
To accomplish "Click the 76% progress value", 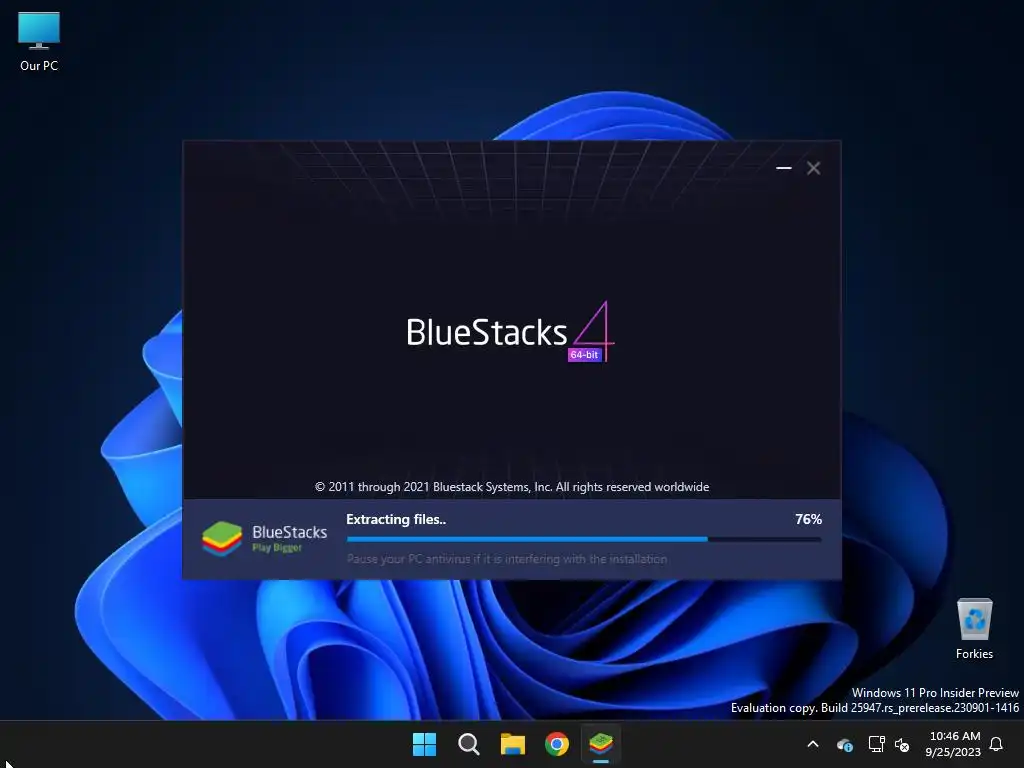I will 808,519.
